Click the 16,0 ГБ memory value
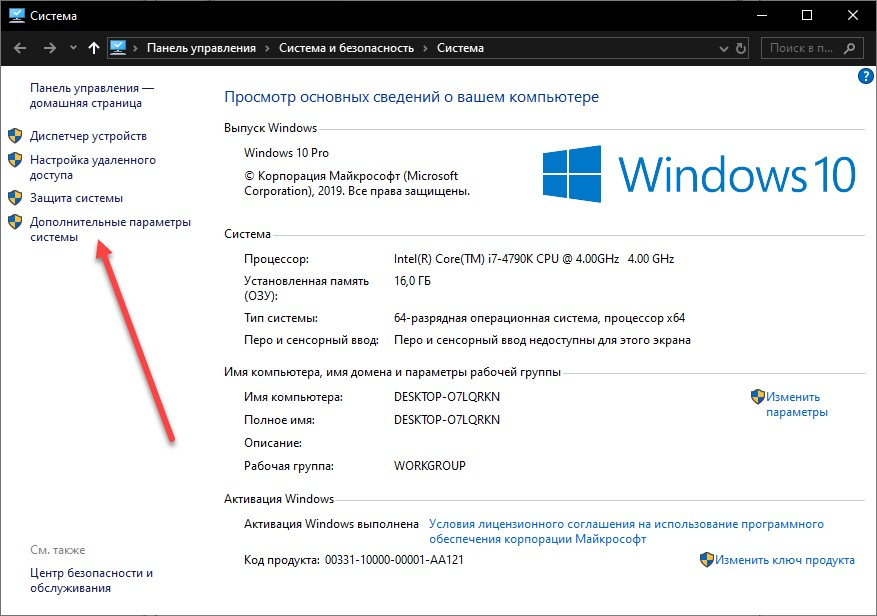The height and width of the screenshot is (616, 877). (x=412, y=281)
